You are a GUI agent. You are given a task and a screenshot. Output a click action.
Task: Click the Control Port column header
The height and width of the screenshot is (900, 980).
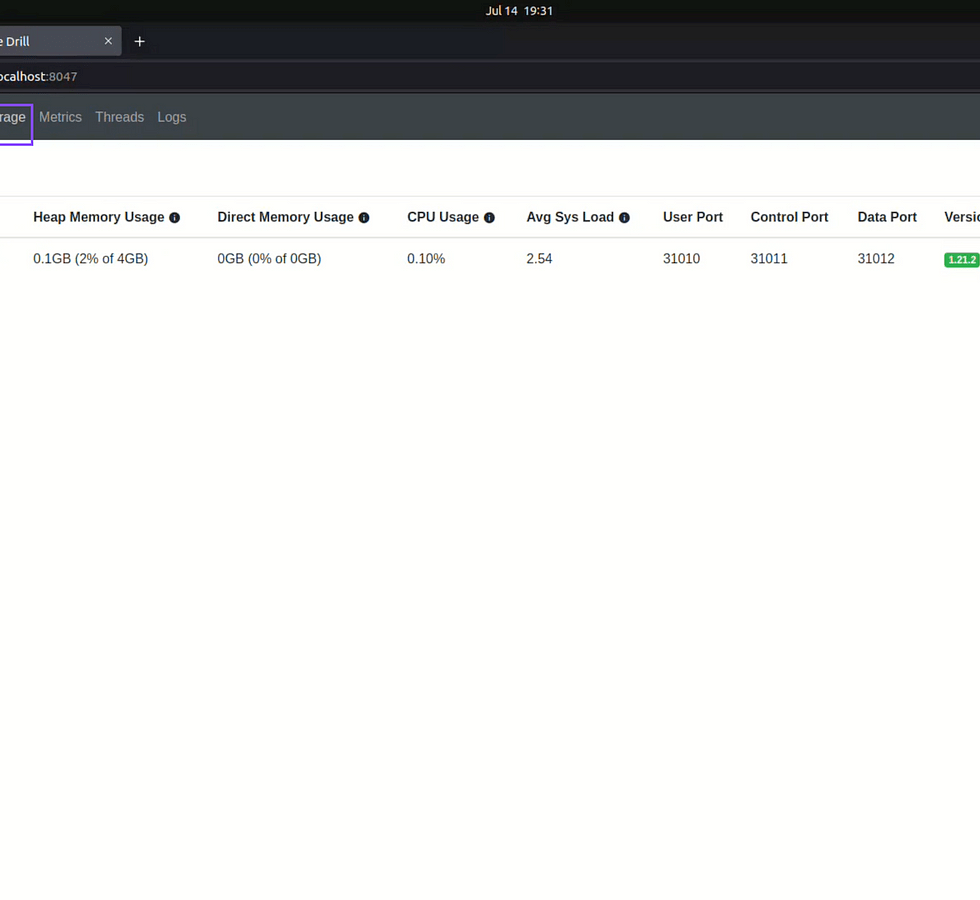[789, 217]
